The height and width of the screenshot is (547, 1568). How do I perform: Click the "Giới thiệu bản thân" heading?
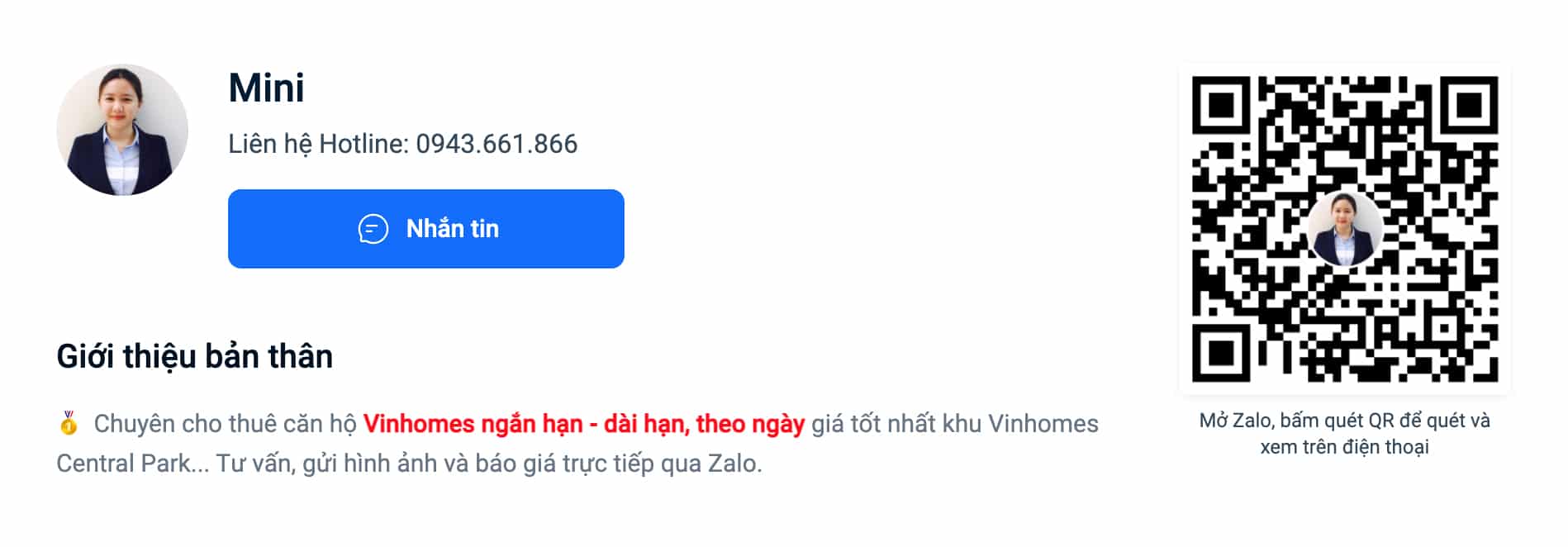(x=194, y=356)
